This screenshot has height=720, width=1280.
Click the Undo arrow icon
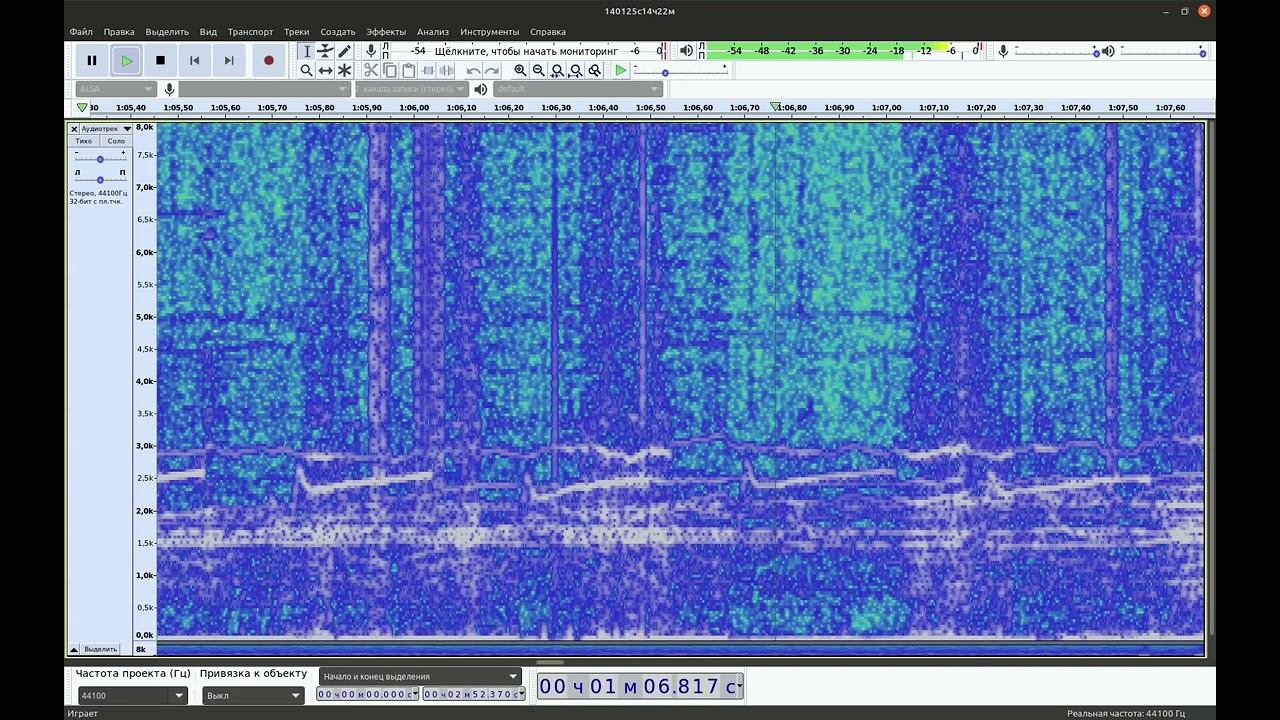tap(473, 70)
